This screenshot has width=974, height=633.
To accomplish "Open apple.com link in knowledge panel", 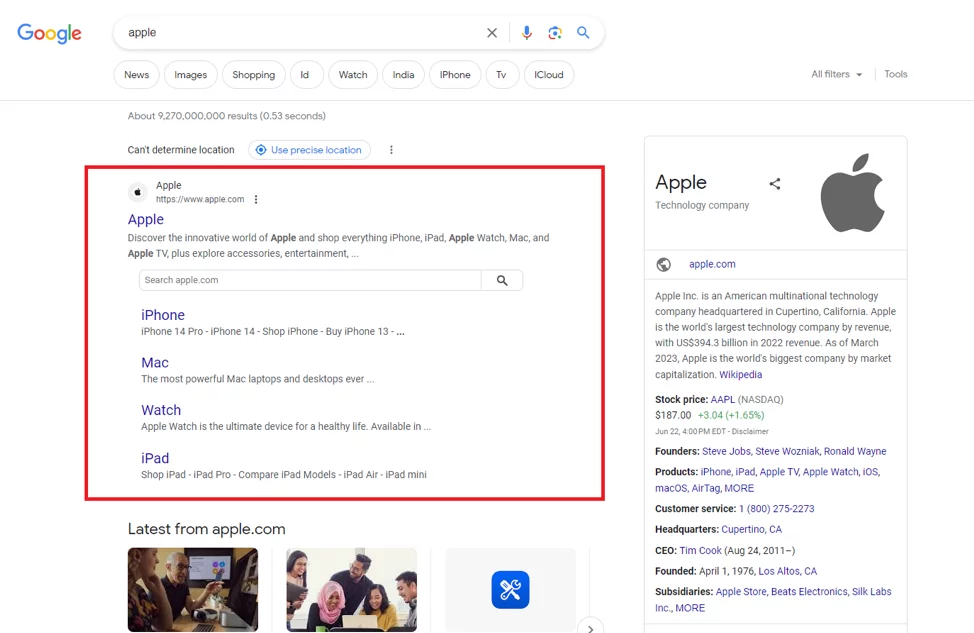I will [712, 264].
